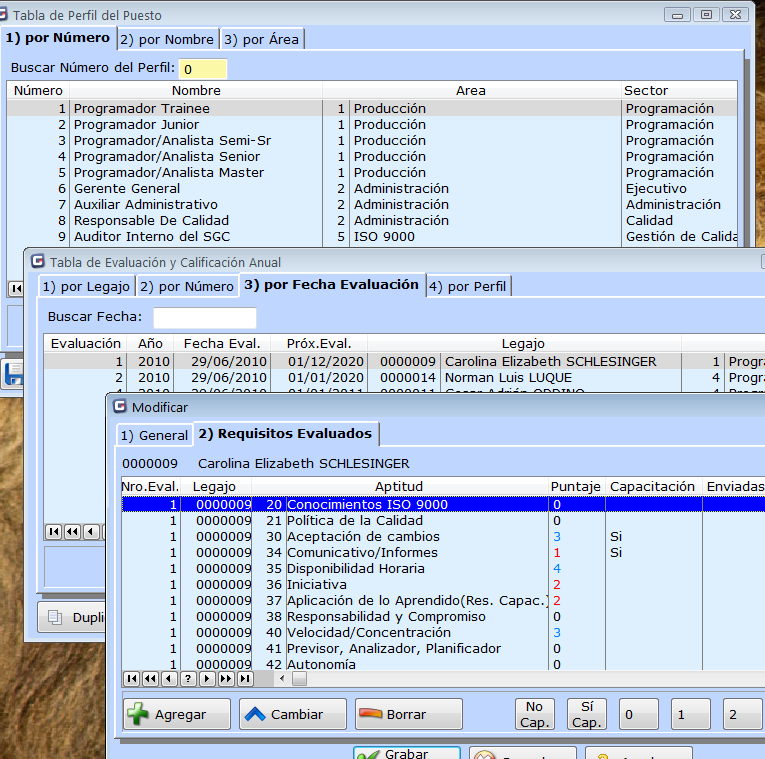Select the "1) General" tab in Modificar
Image resolution: width=765 pixels, height=759 pixels.
[x=154, y=435]
